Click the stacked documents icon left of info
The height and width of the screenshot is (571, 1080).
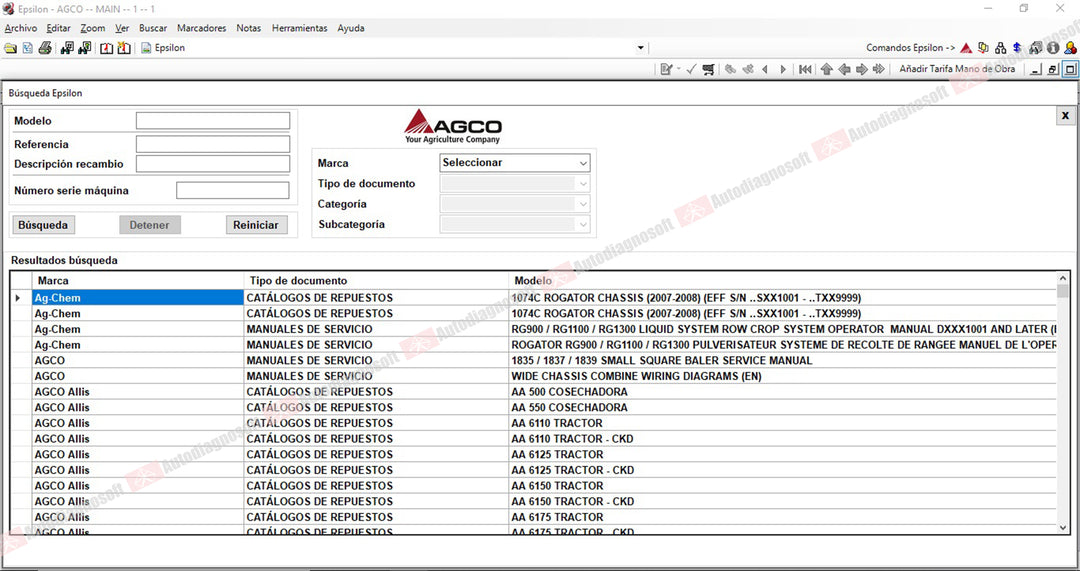tap(1035, 48)
